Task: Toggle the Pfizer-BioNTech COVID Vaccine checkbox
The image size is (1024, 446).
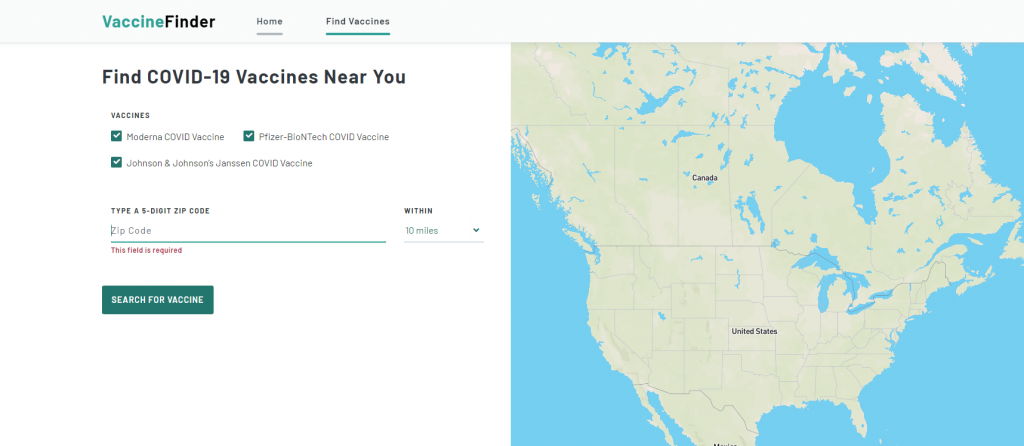Action: coord(249,136)
